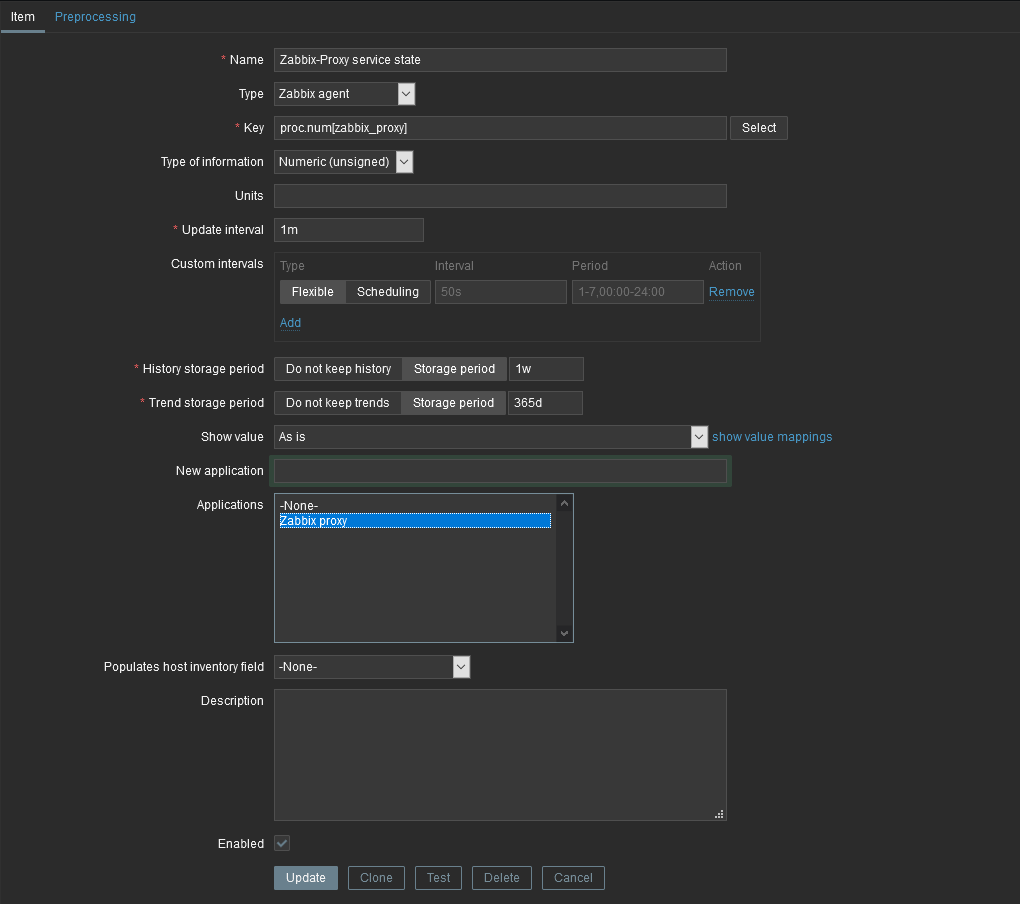The width and height of the screenshot is (1020, 904).
Task: Expand the Type of information dropdown
Action: click(343, 162)
